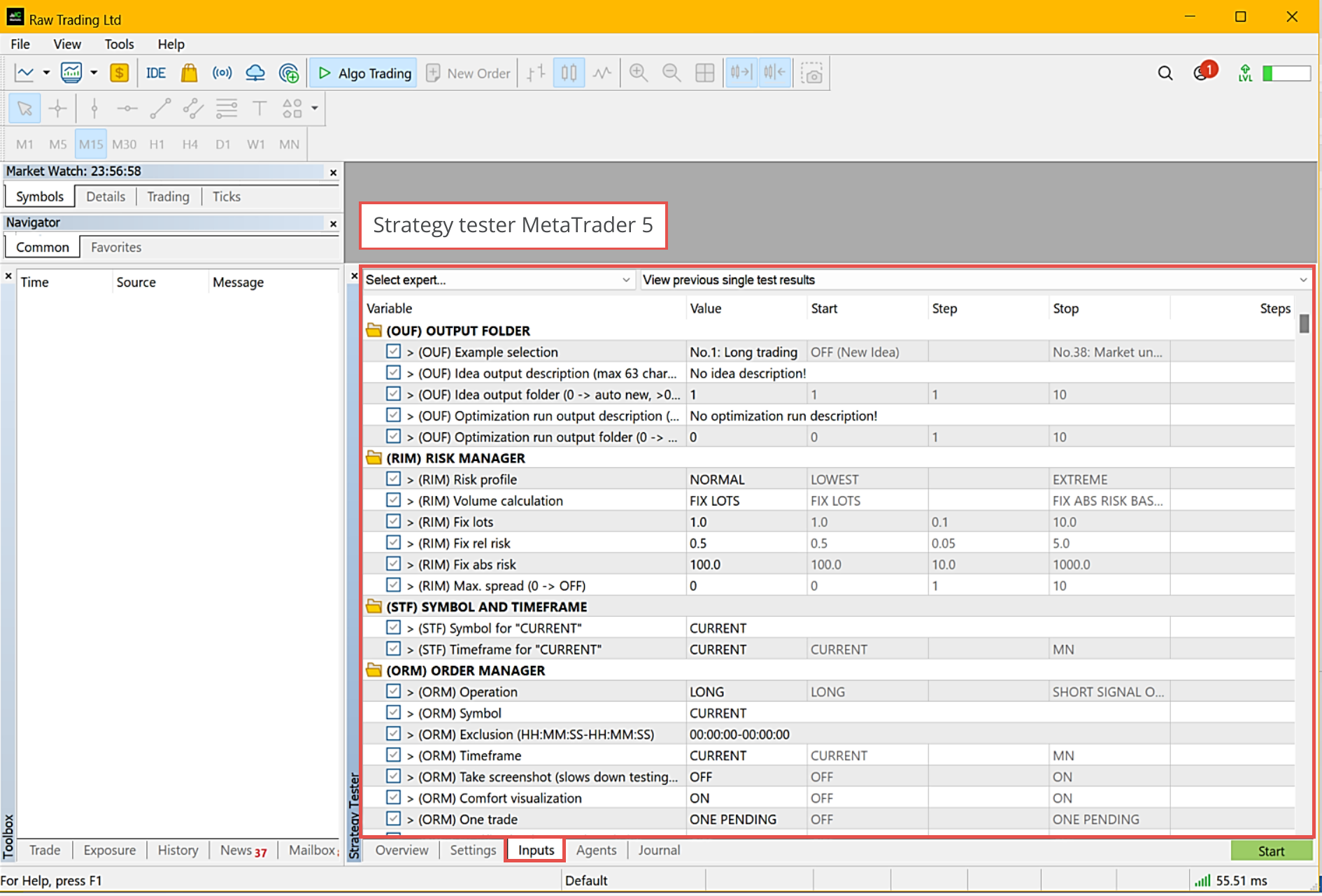Open the Details tab in Market Watch
Screen dimensions: 1322x896
(x=106, y=197)
